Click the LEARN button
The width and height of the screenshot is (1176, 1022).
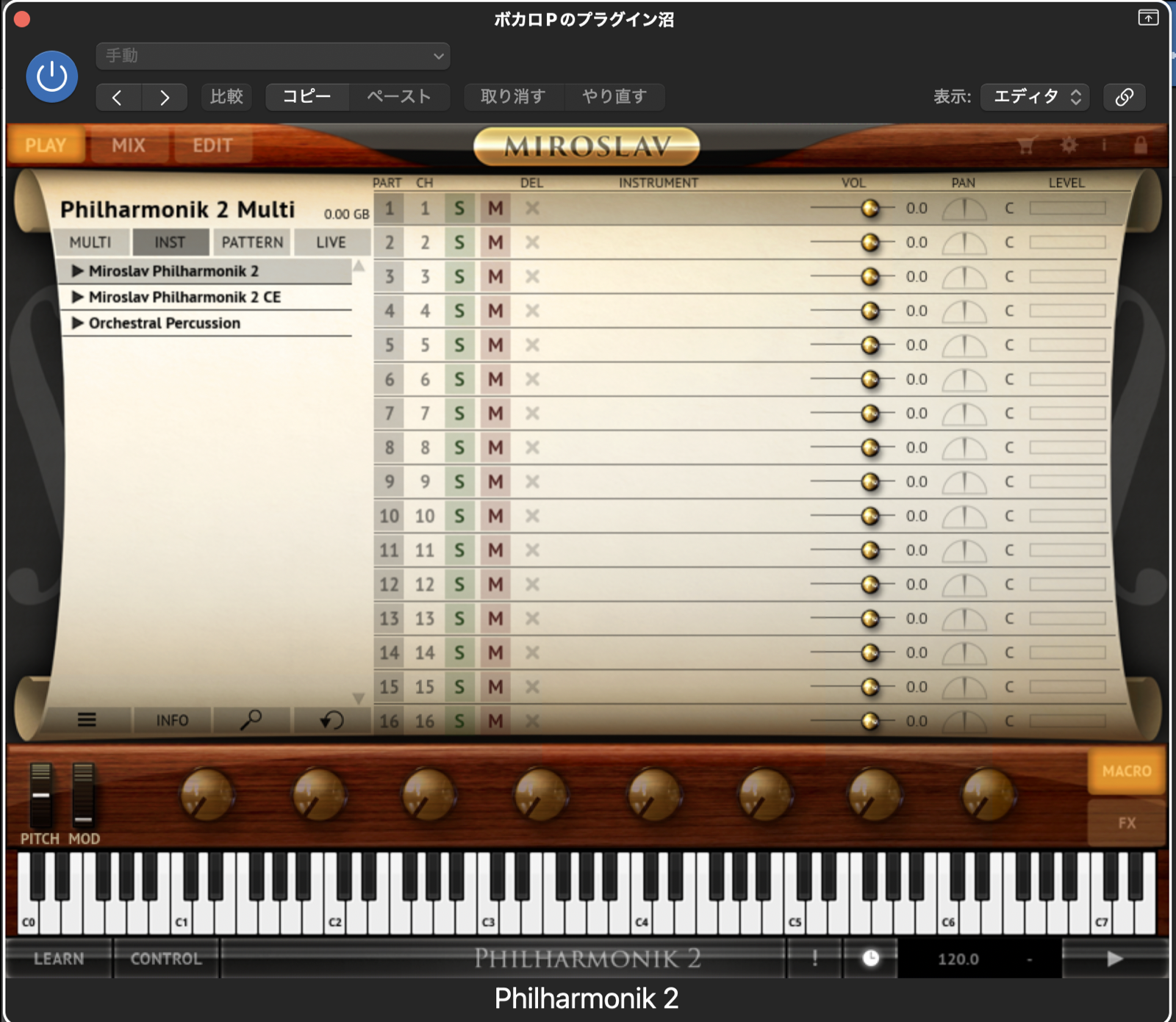[59, 959]
